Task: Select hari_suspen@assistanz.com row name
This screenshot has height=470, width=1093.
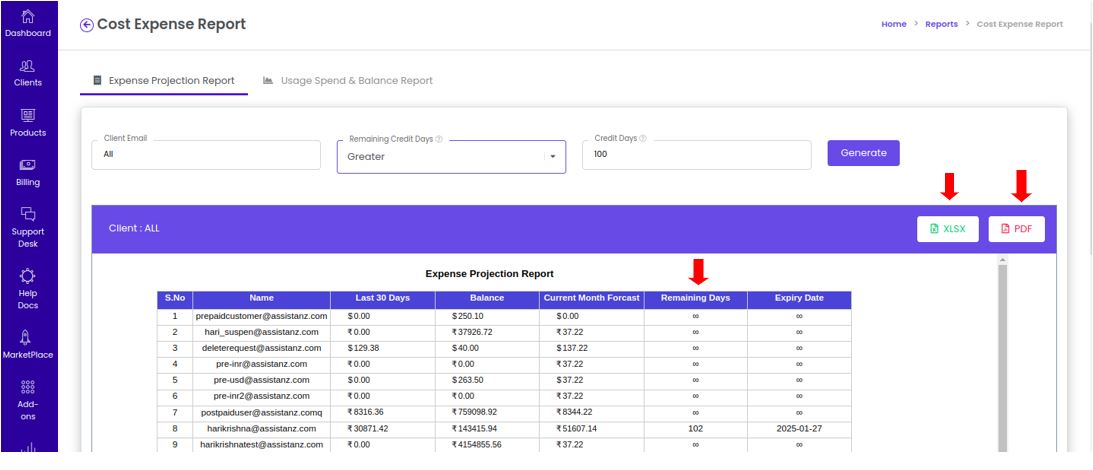Action: tap(261, 333)
